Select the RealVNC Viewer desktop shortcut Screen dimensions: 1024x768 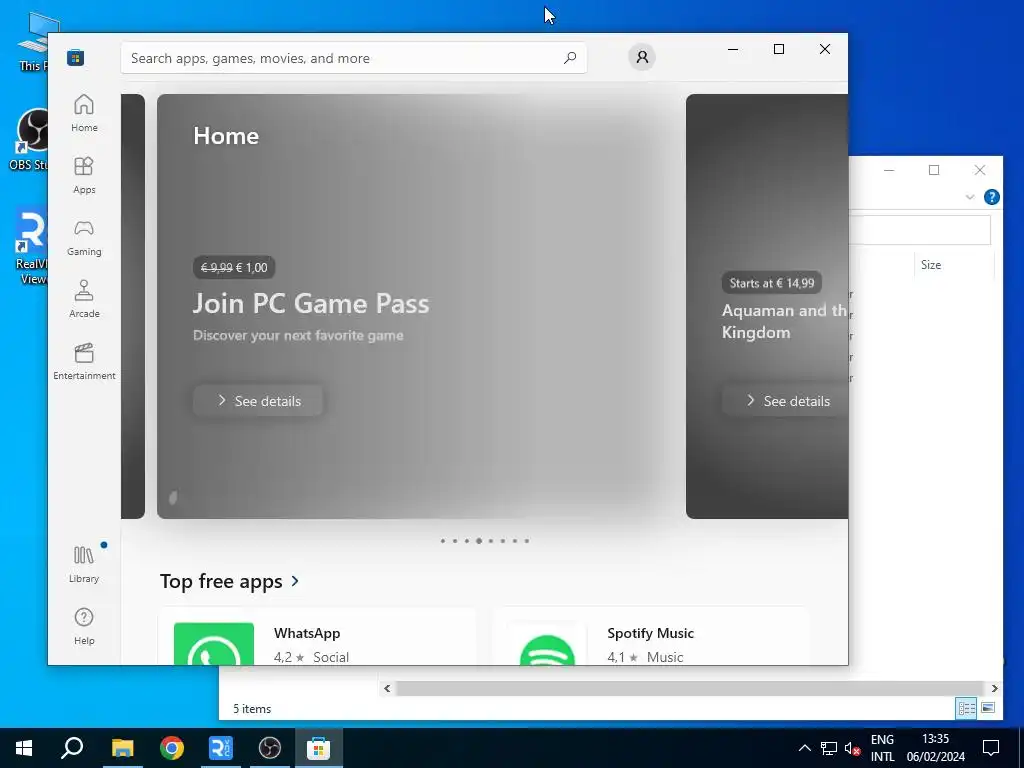[31, 248]
